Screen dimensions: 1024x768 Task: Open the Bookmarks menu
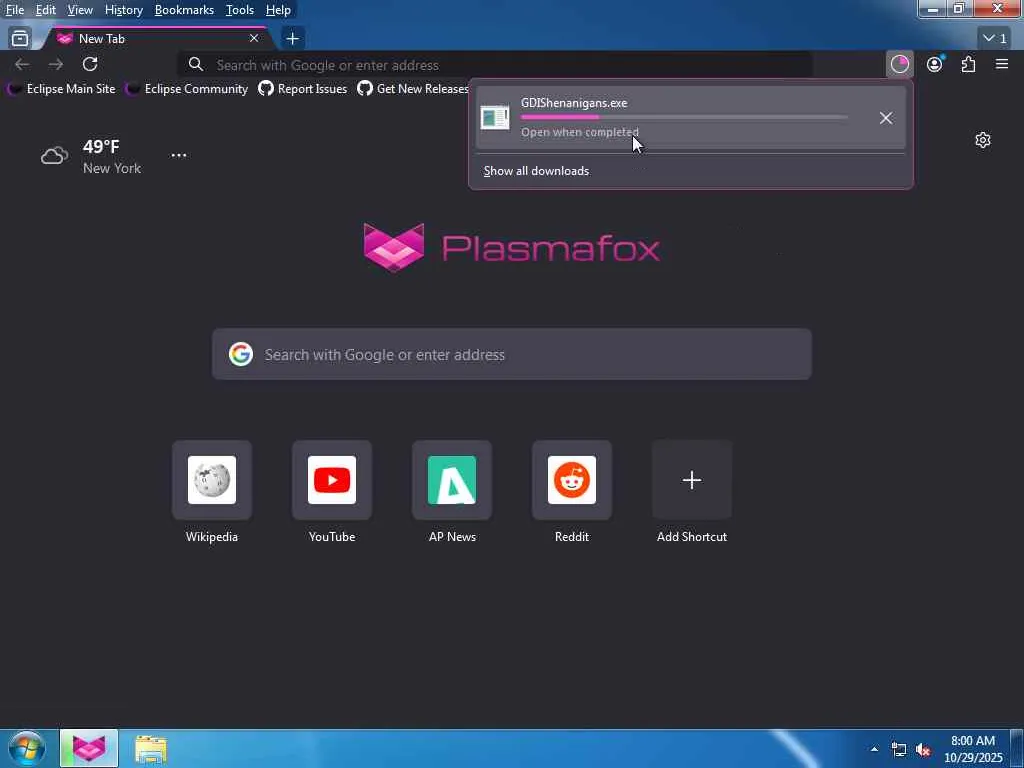(x=184, y=10)
